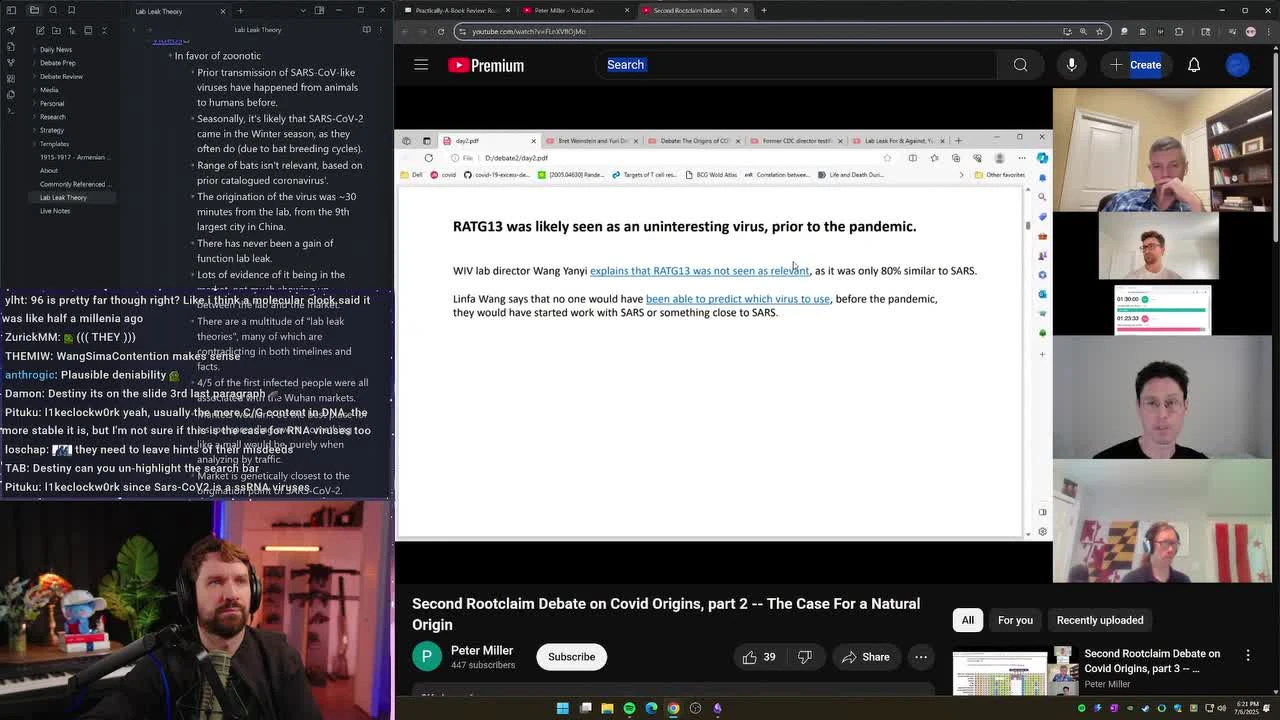Open the Obsidian bookmarks panel
Viewport: 1280px width, 720px height.
[72, 10]
